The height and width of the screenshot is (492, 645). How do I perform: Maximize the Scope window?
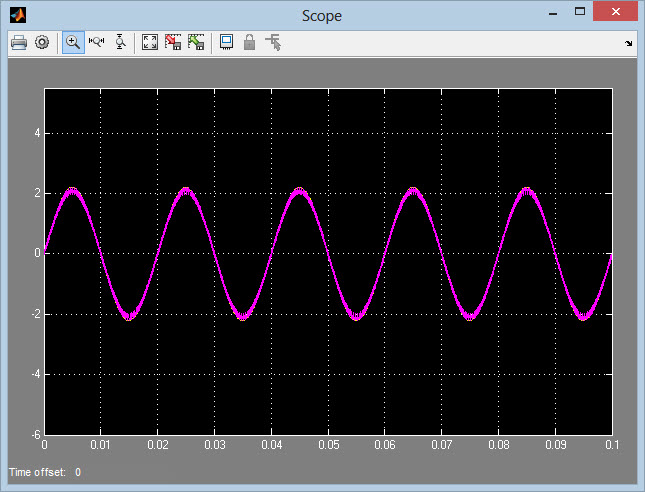pos(580,12)
